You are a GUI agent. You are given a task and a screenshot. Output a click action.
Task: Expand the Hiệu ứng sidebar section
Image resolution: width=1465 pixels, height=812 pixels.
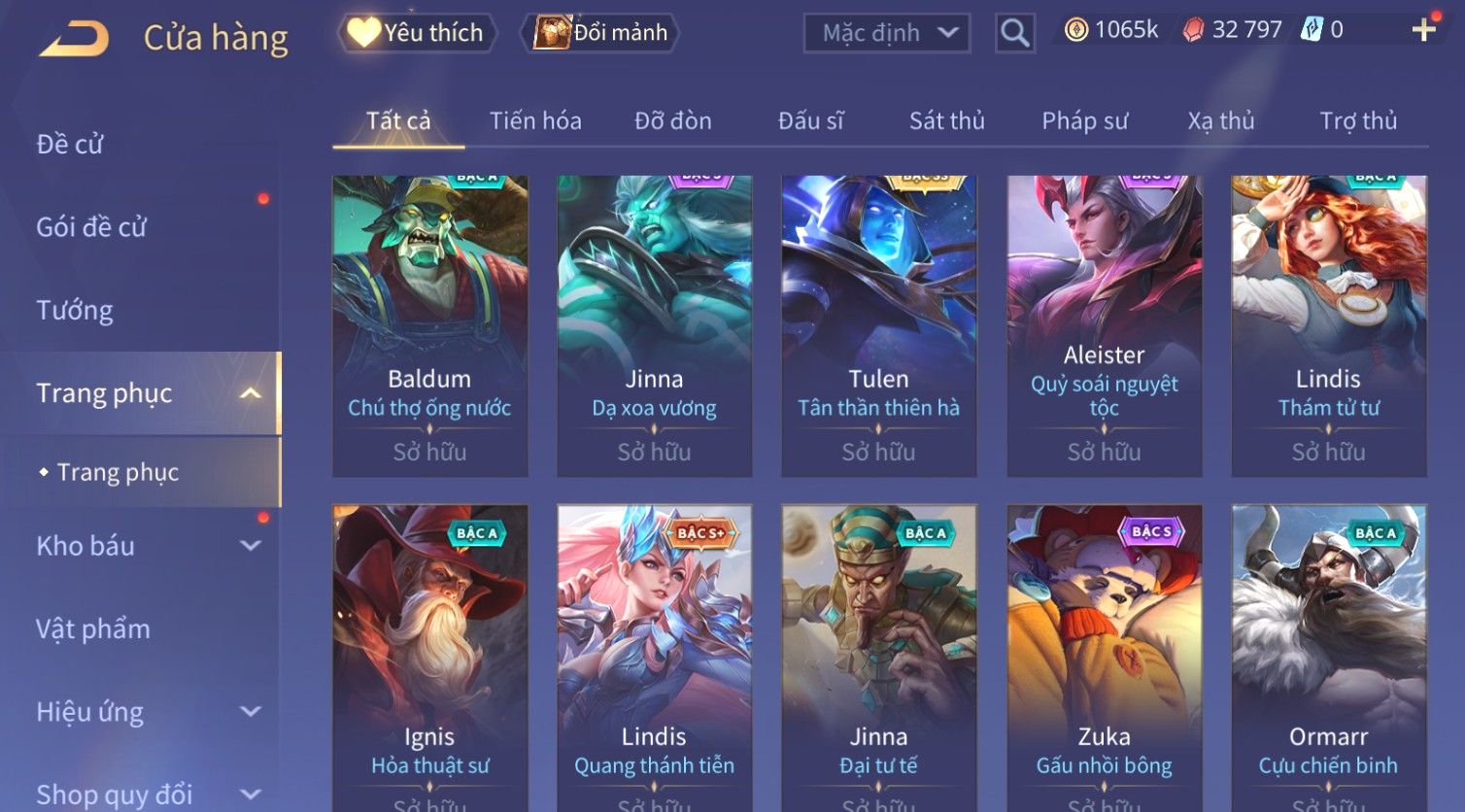(x=251, y=711)
